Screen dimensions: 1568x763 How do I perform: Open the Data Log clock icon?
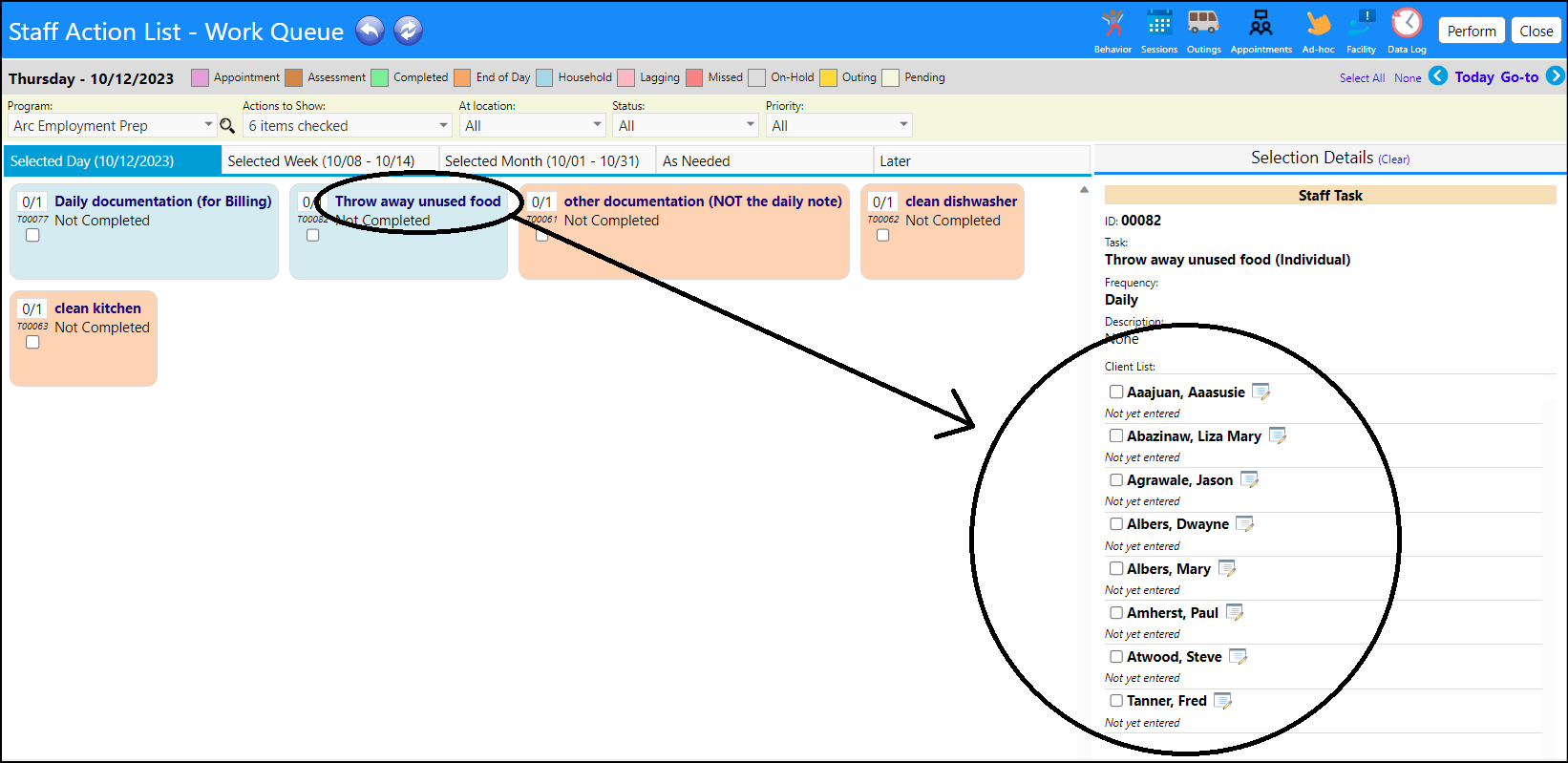[x=1407, y=23]
